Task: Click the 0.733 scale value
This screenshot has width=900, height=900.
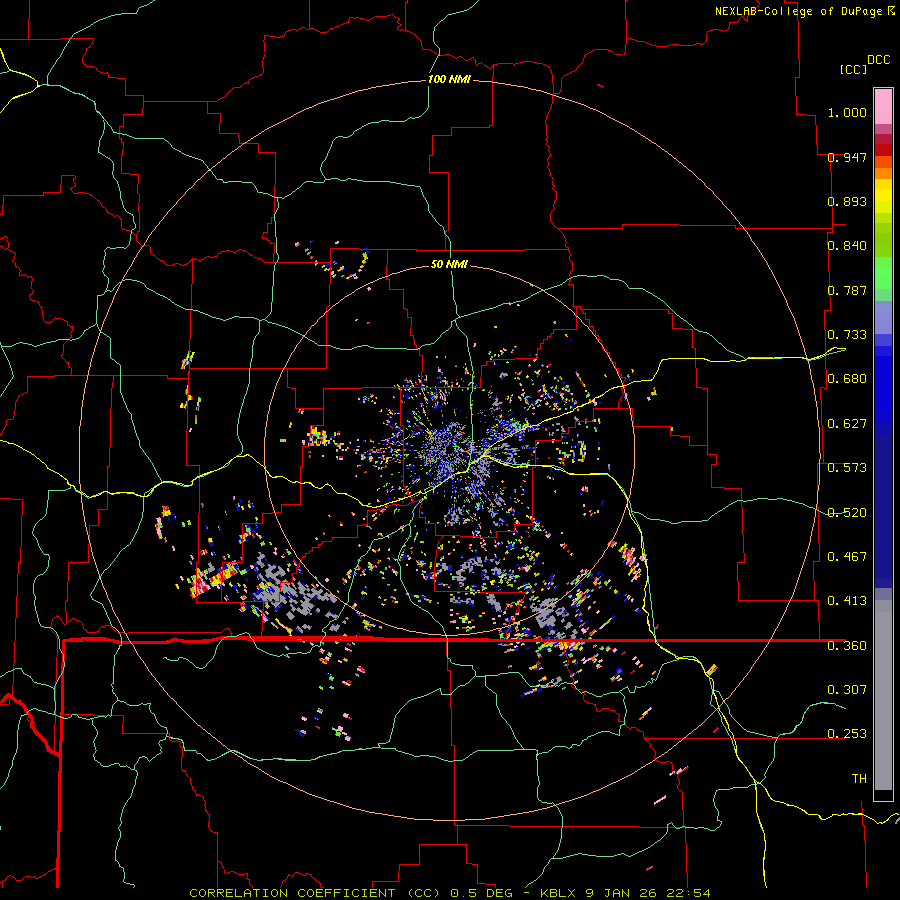Action: coord(847,335)
